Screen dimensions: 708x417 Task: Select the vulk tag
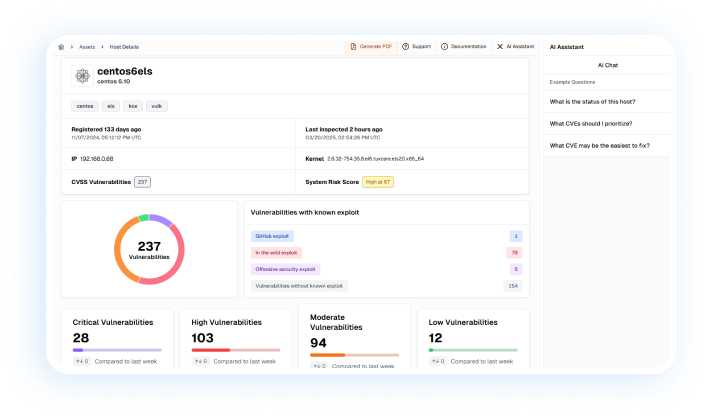157,106
